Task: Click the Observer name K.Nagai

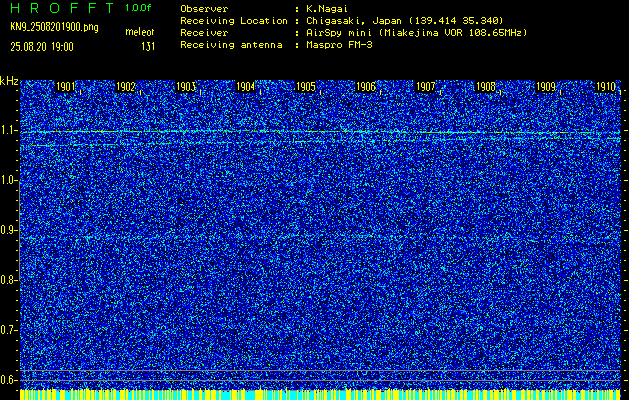Action: click(329, 9)
